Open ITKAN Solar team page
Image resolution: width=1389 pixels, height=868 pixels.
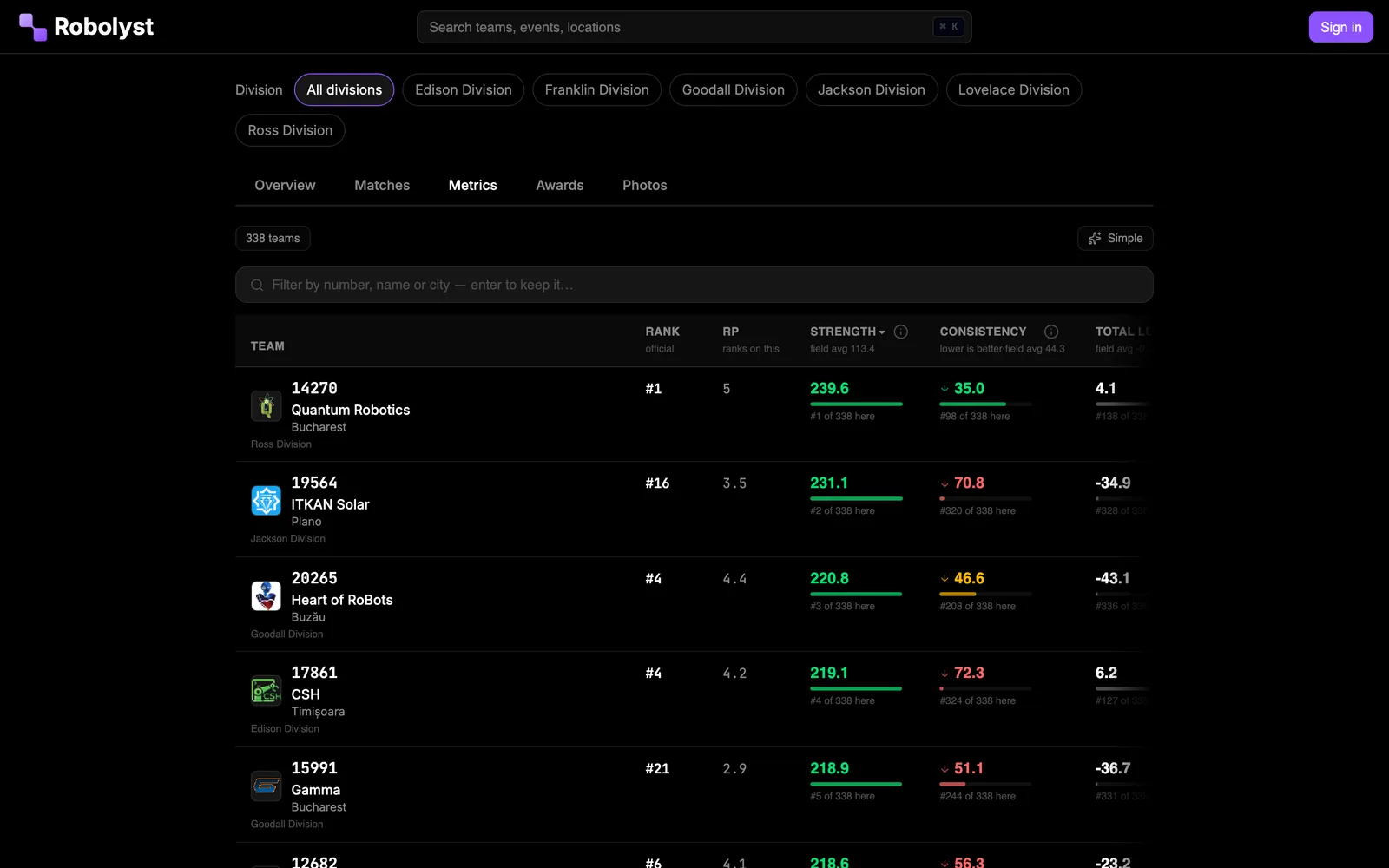(331, 504)
